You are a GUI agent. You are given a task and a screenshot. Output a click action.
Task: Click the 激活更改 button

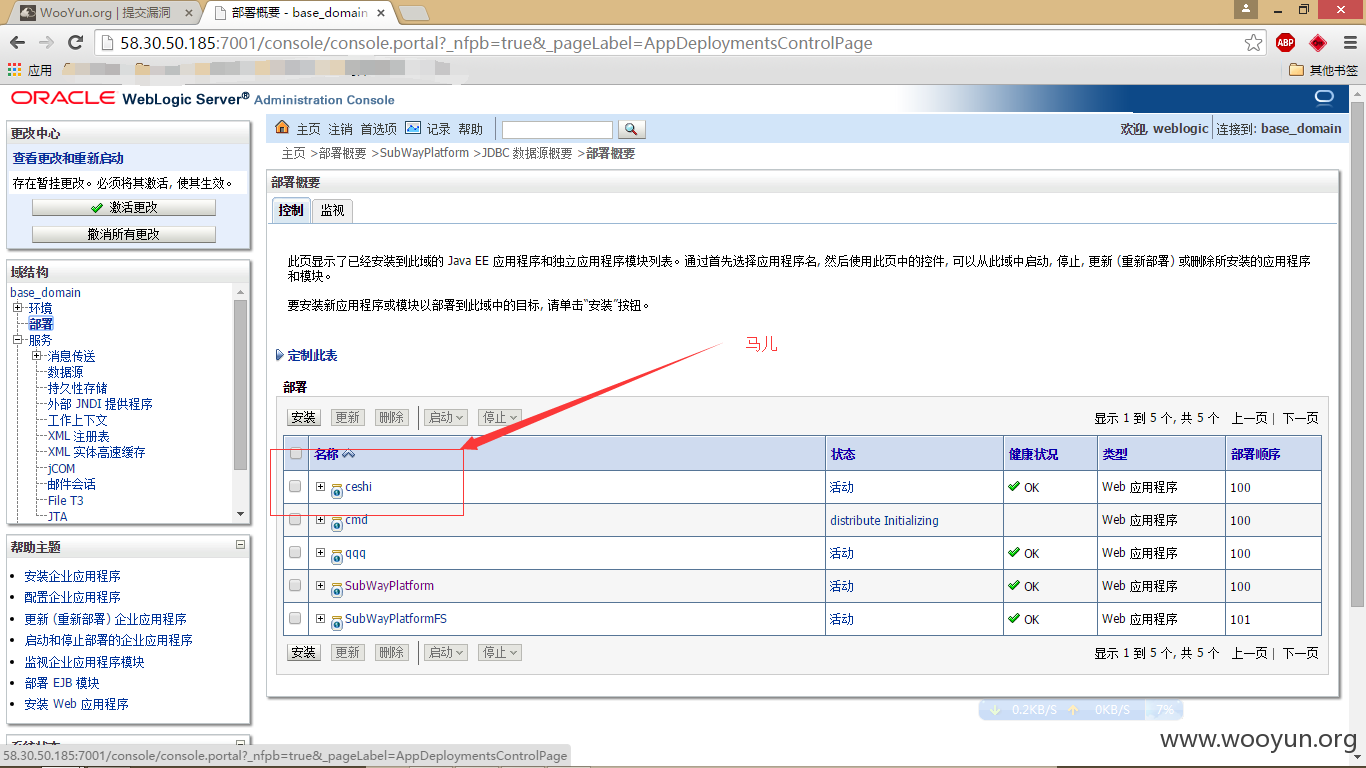(124, 207)
